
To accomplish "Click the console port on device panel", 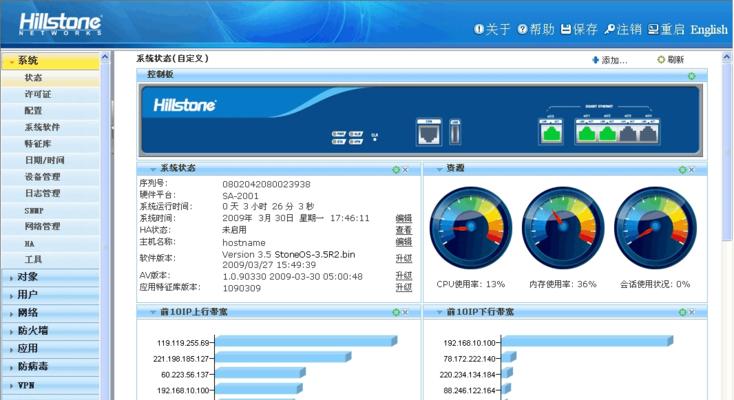I will click(x=429, y=132).
